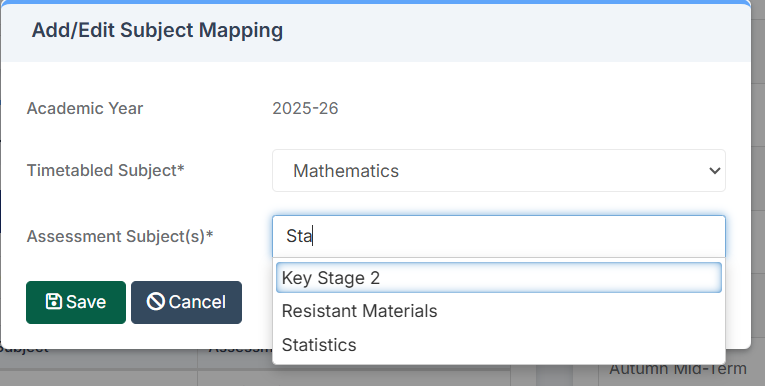Click the blank space right of the Cancel button
The height and width of the screenshot is (386, 765).
(x=256, y=303)
